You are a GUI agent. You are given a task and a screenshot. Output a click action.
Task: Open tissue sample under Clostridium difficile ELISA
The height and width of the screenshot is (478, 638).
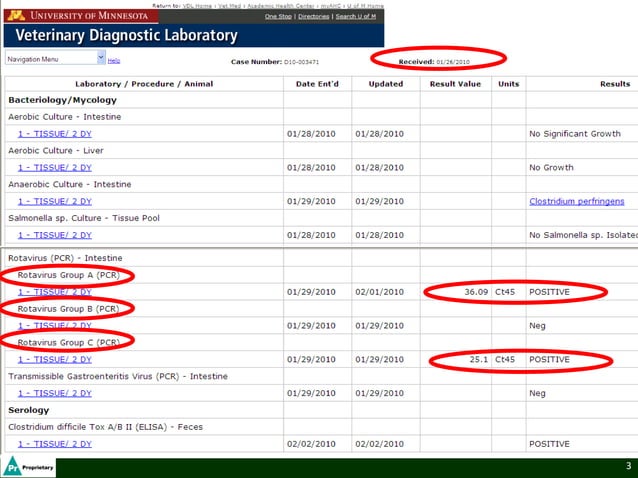pyautogui.click(x=55, y=443)
